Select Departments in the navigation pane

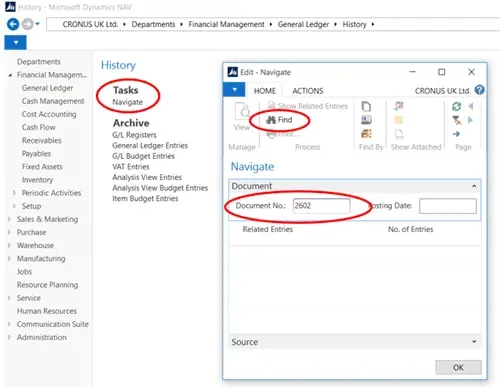pos(39,62)
